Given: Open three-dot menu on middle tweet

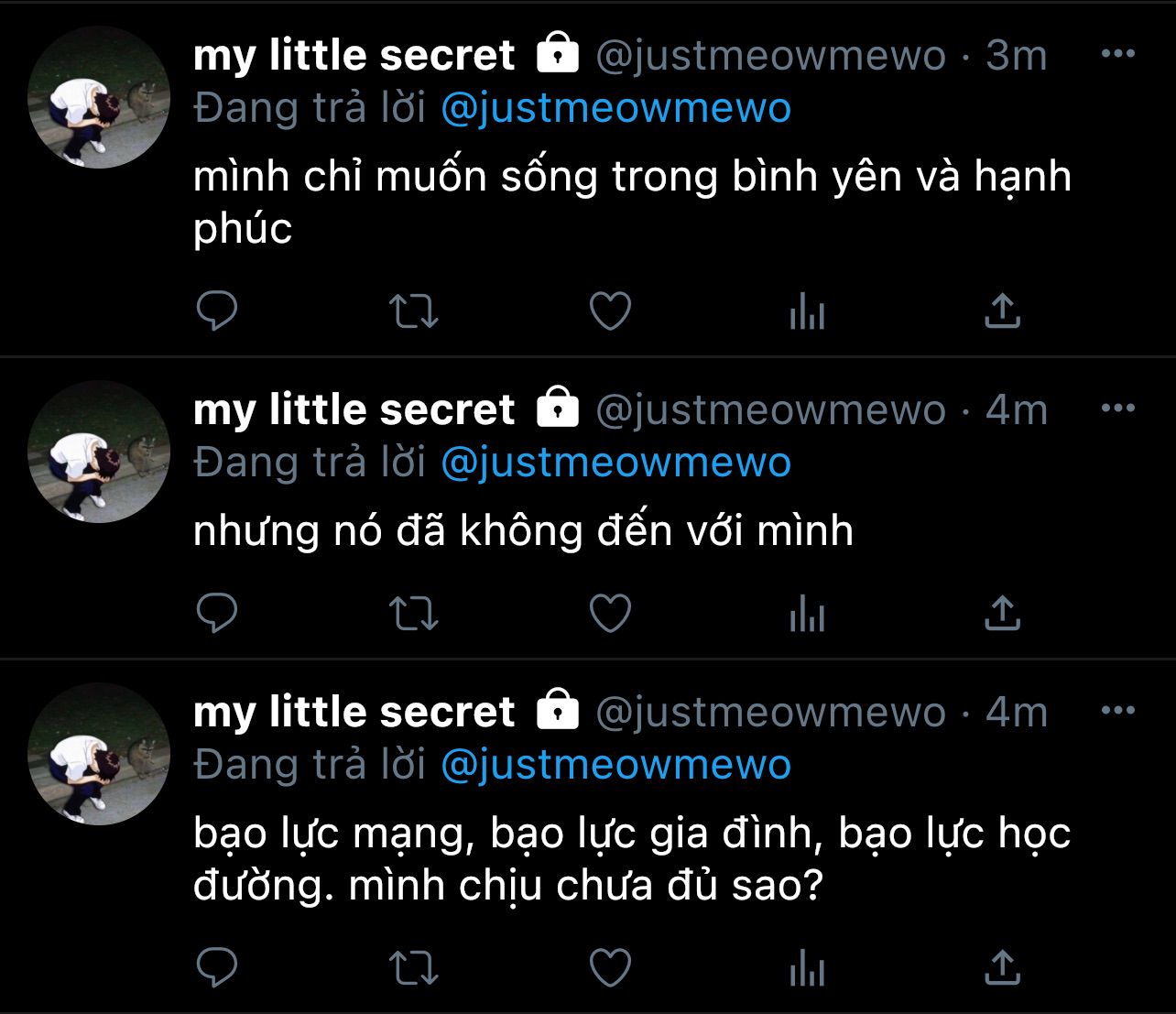Looking at the screenshot, I should pos(1117,408).
